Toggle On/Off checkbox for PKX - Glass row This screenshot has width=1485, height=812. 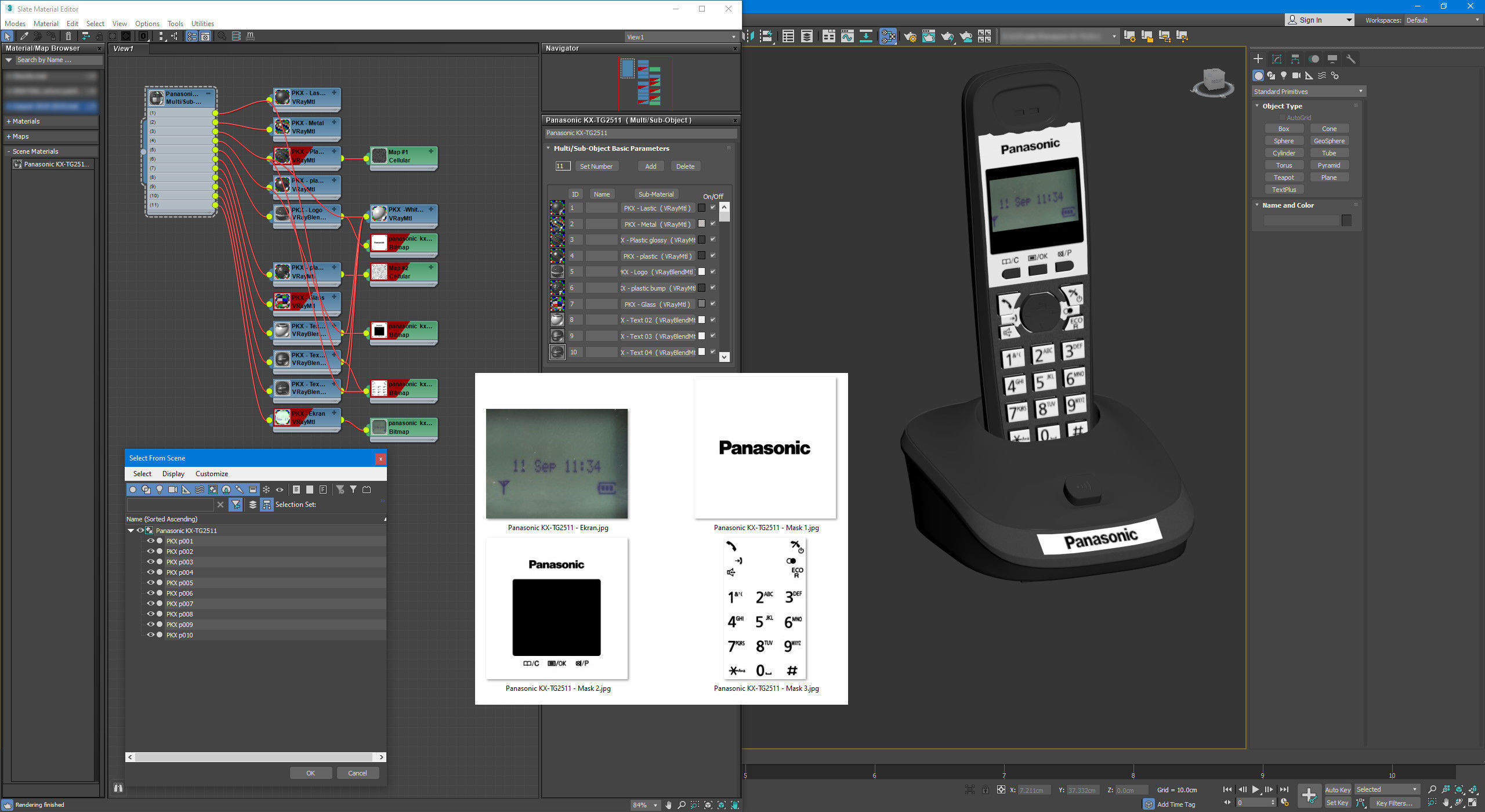[713, 303]
